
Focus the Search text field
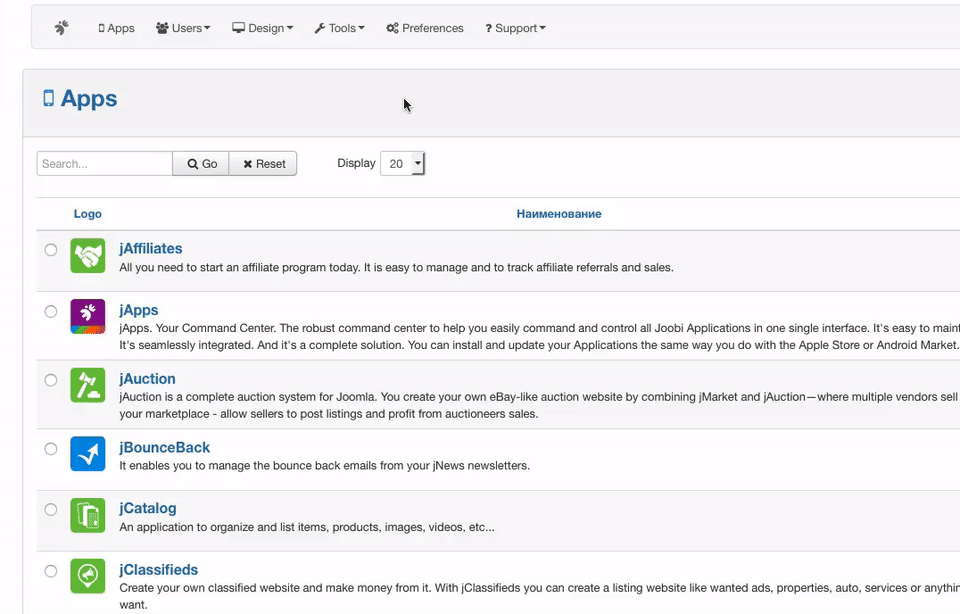105,163
